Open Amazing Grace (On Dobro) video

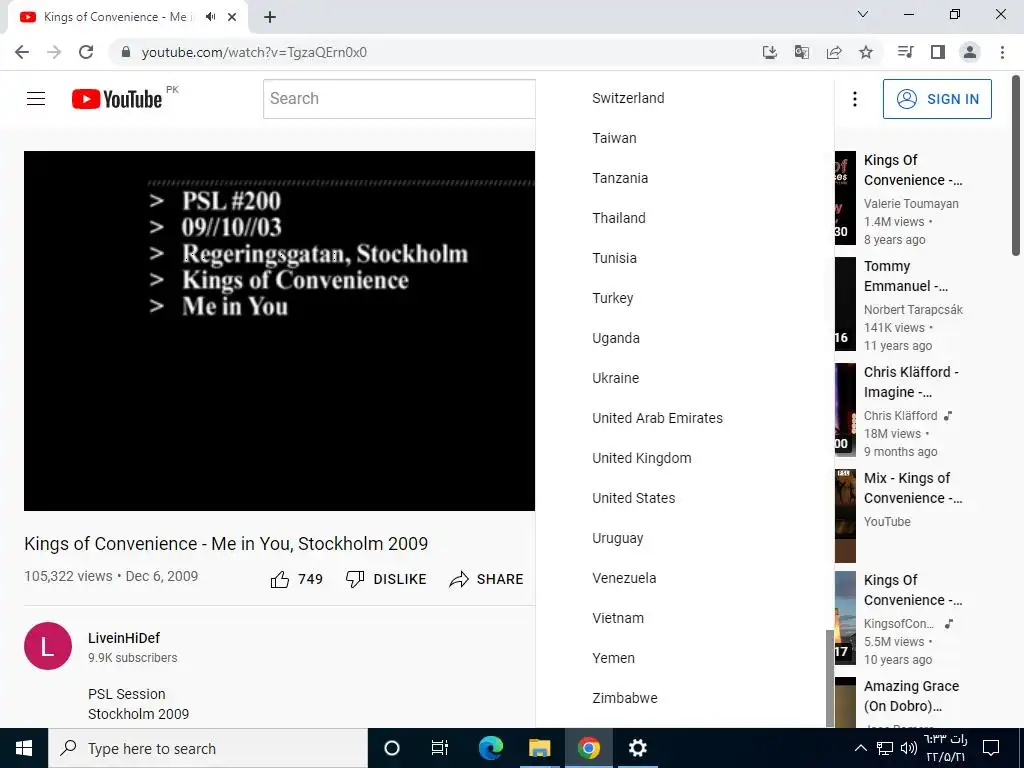912,696
